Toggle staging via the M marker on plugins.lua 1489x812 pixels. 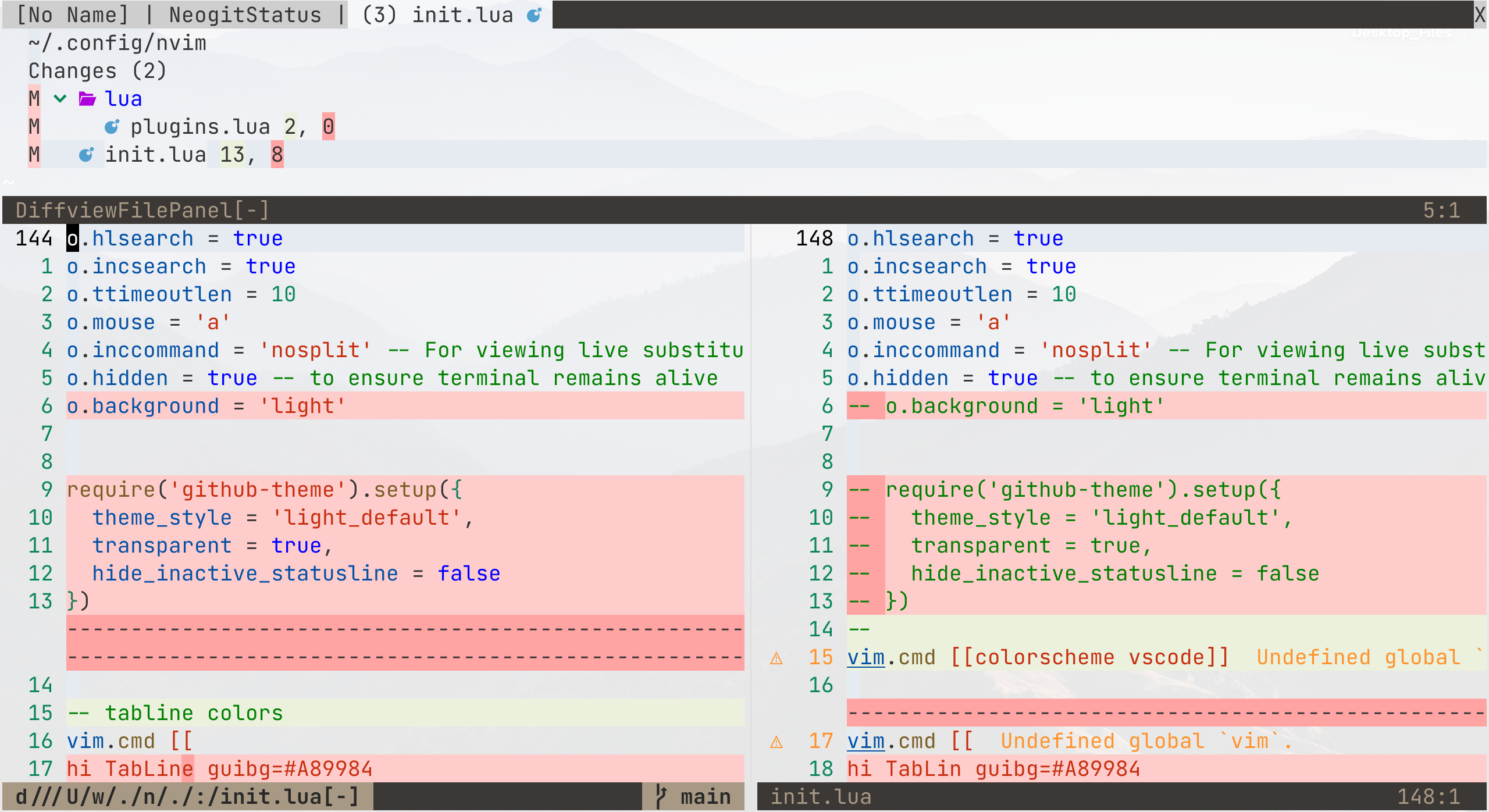tap(34, 126)
